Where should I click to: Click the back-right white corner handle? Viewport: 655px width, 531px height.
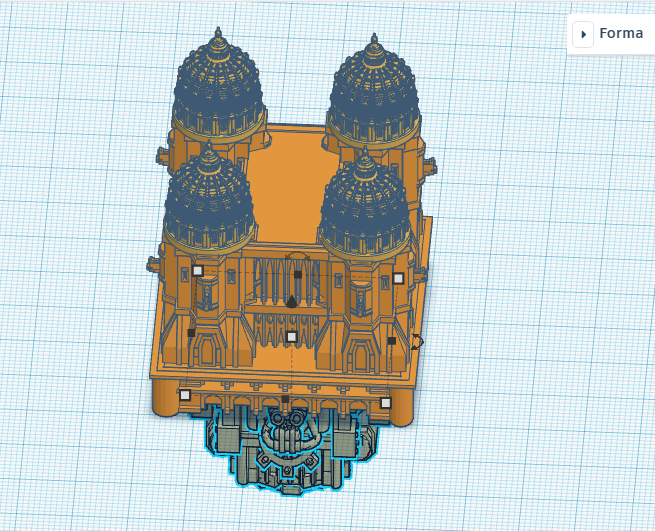[397, 278]
